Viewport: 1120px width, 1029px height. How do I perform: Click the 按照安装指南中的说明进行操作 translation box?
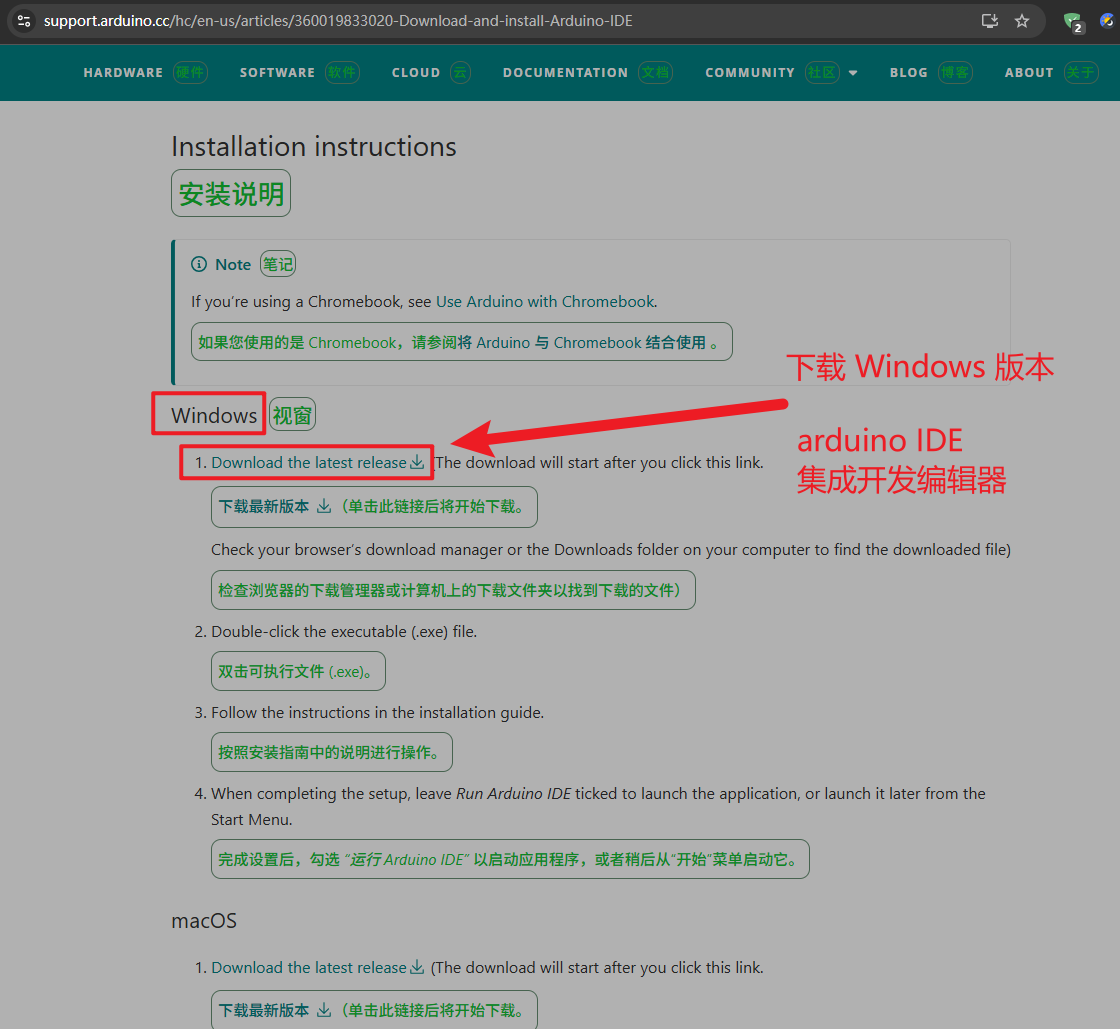pos(331,752)
